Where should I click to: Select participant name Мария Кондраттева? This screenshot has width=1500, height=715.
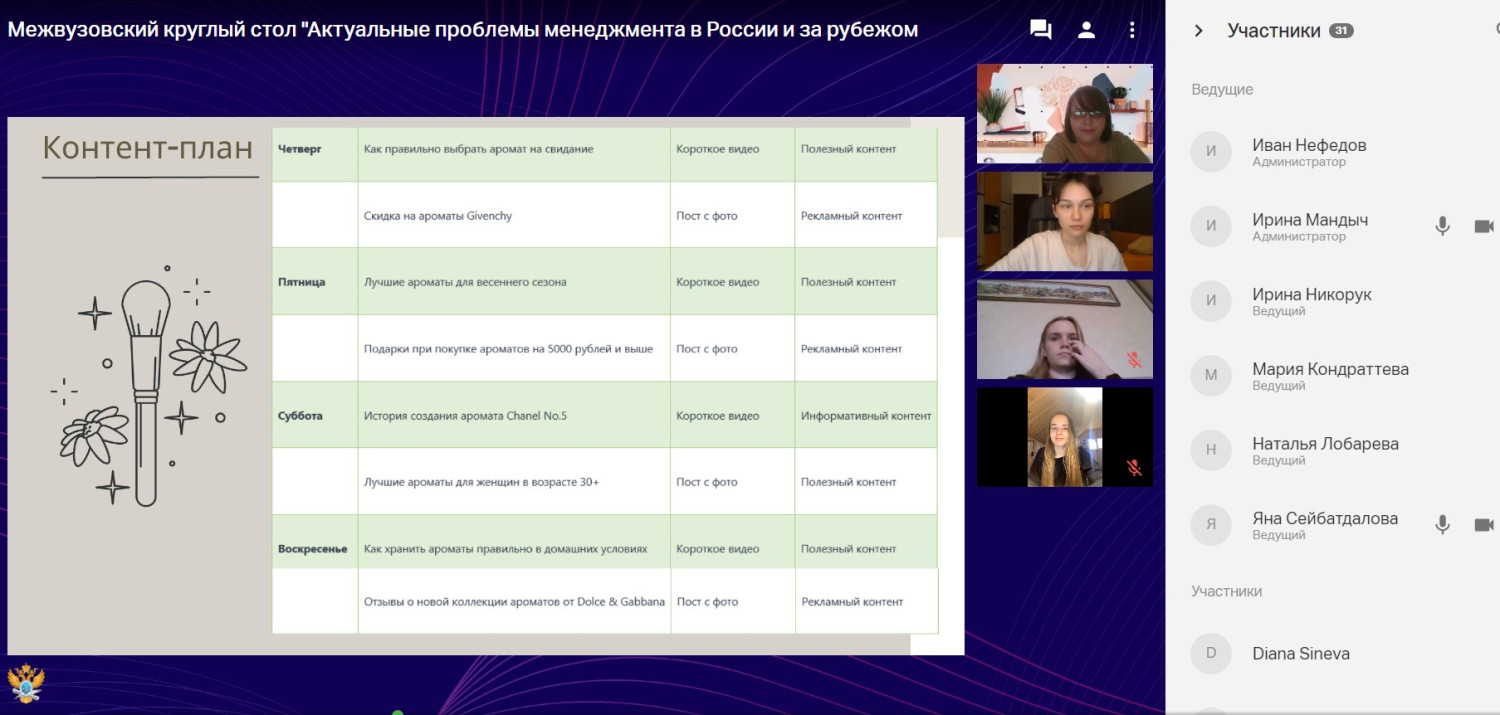(1330, 369)
